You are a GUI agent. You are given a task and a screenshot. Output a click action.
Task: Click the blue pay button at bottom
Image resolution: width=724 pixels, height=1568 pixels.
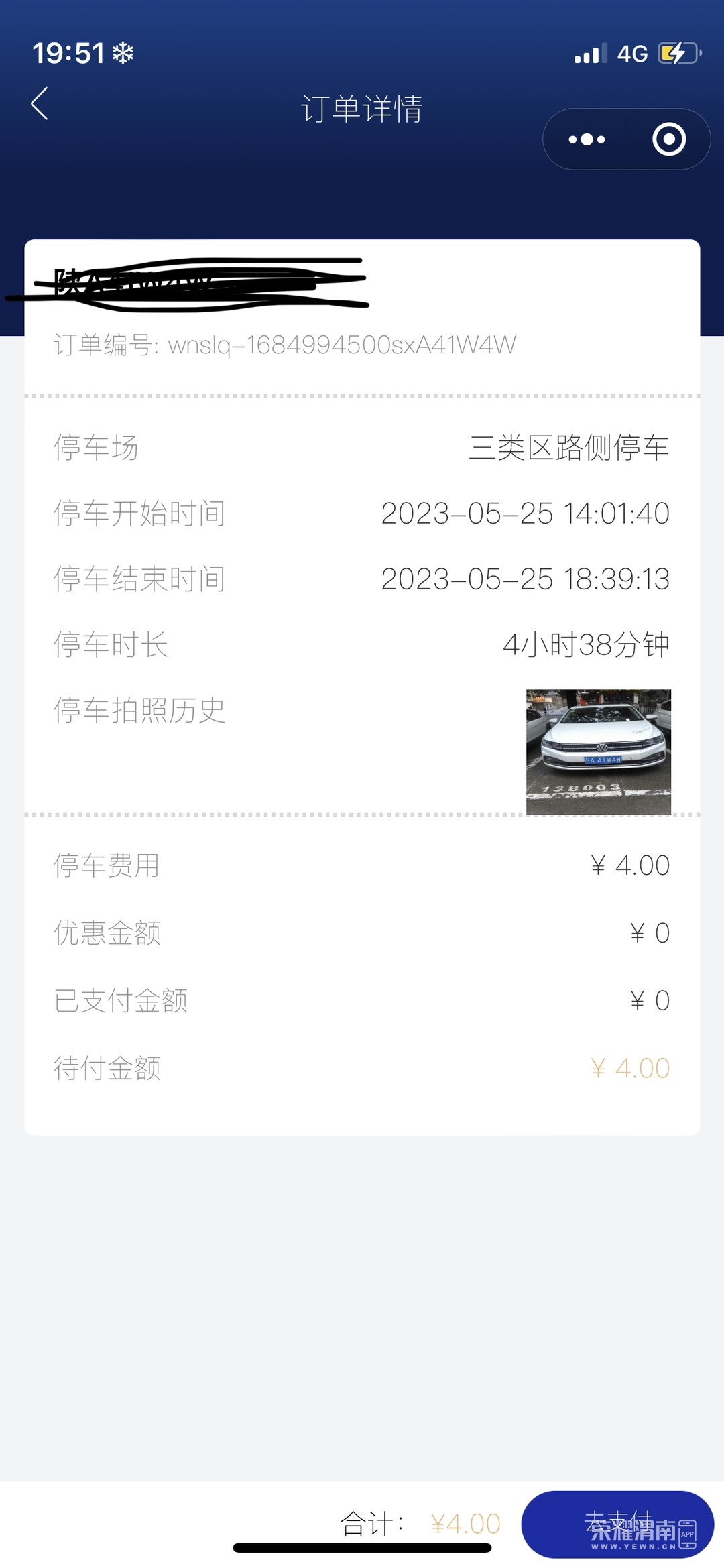(617, 1524)
